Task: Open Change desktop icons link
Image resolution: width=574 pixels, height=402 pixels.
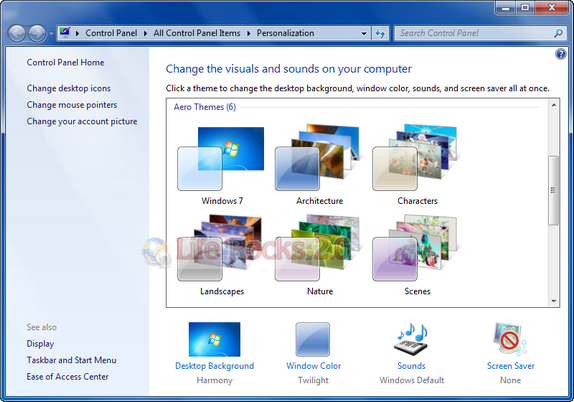Action: click(68, 88)
